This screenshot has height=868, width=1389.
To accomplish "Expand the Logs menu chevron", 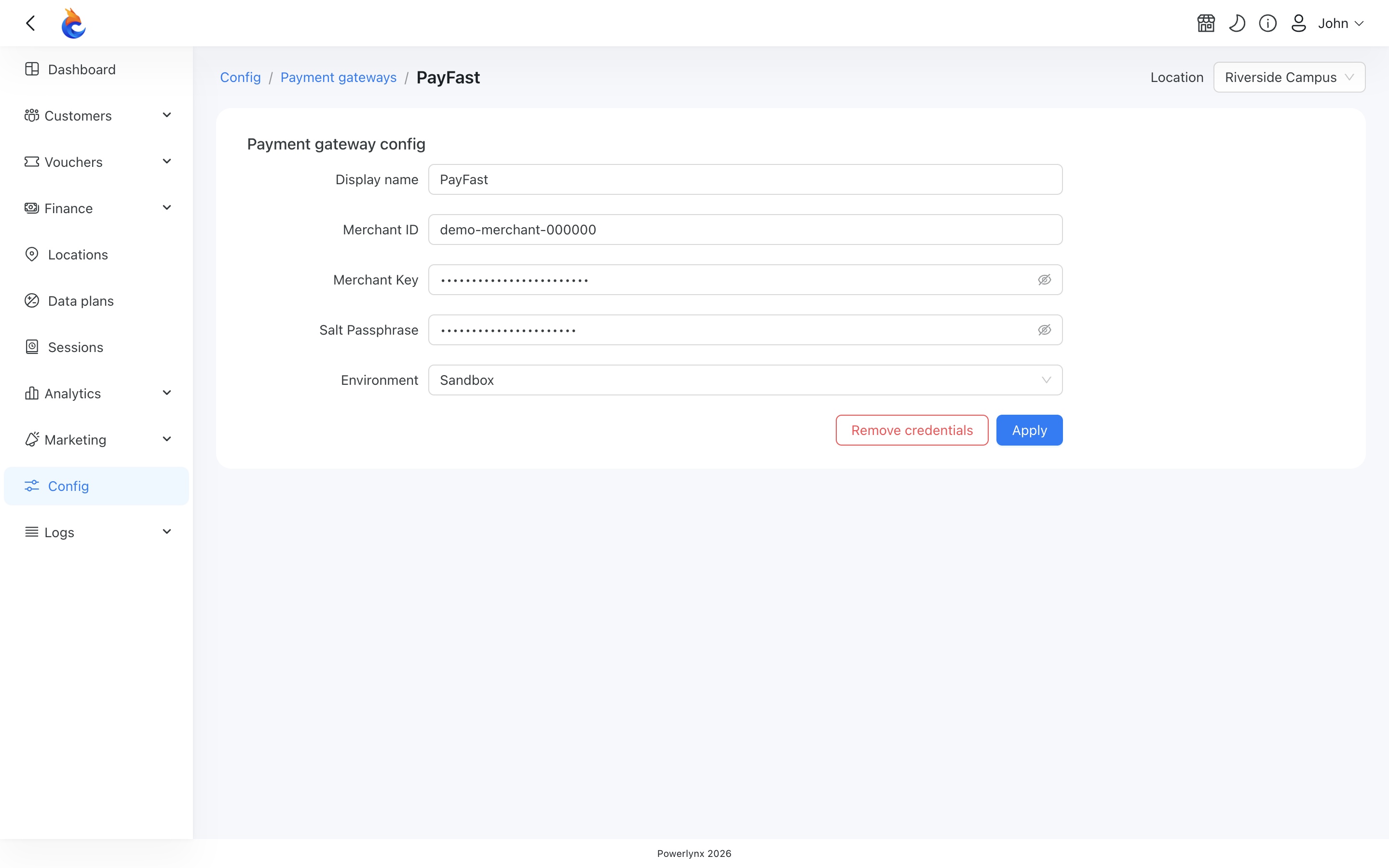I will click(167, 532).
